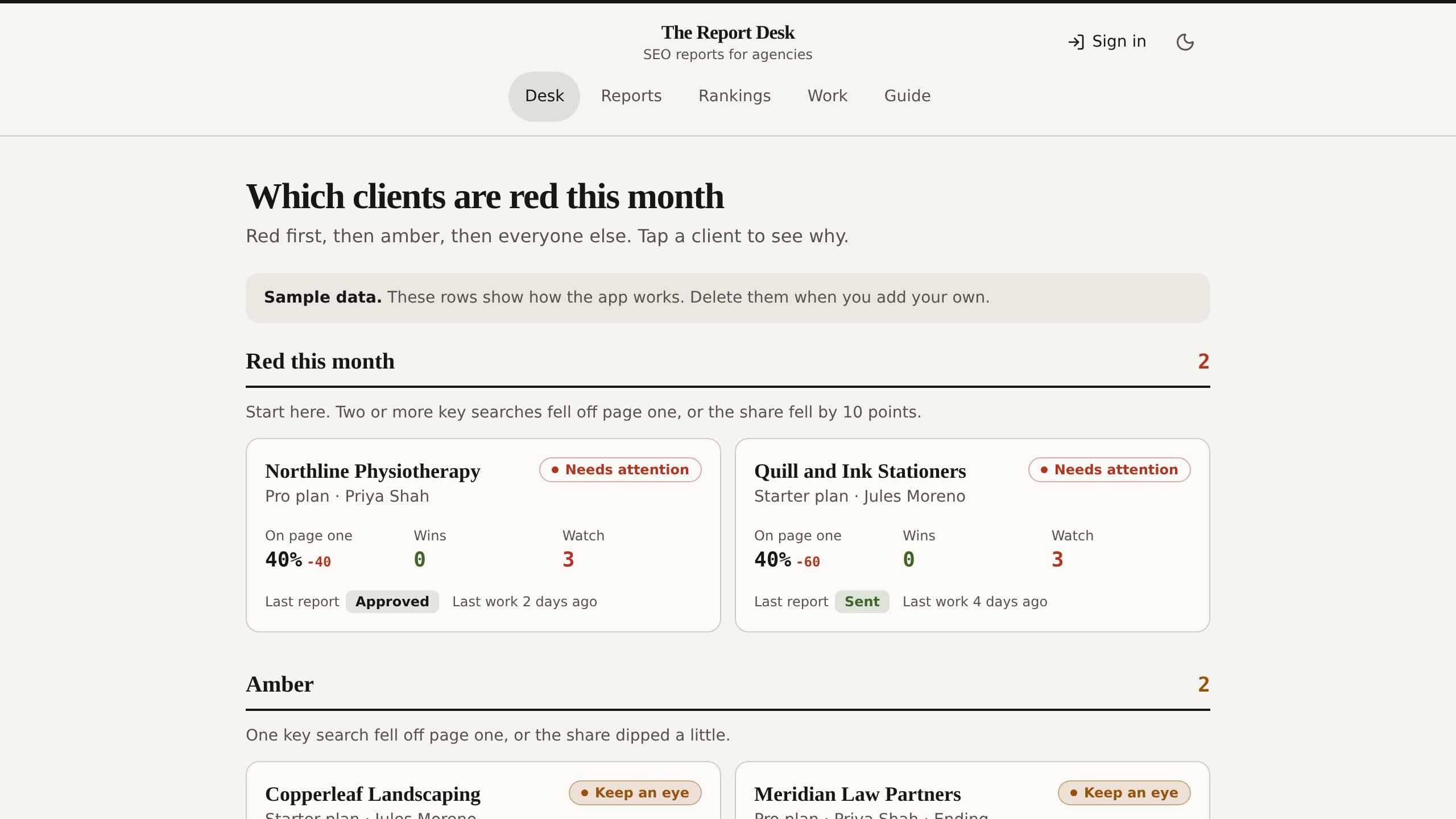Click Needs attention badge on Northline Physiotherapy
The width and height of the screenshot is (1456, 819).
pyautogui.click(x=620, y=470)
